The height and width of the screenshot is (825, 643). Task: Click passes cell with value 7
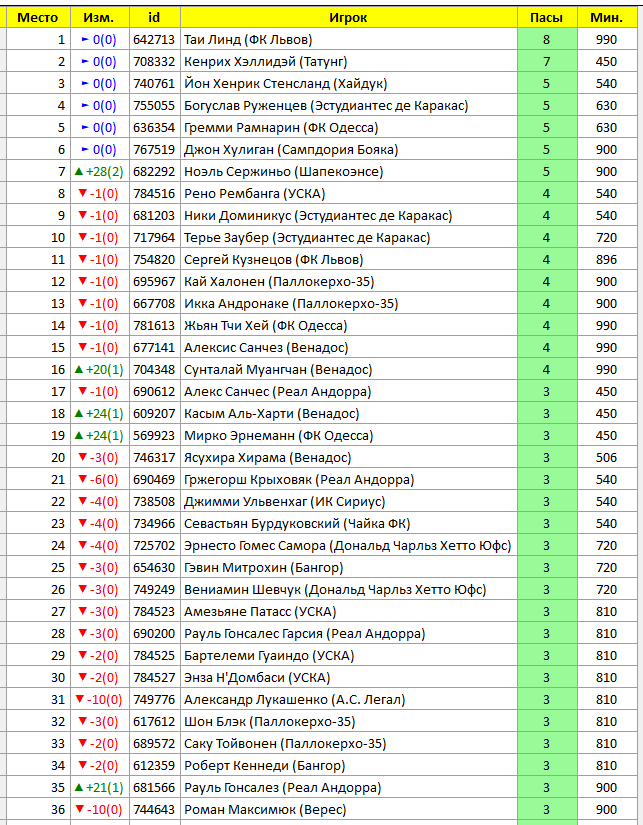547,62
